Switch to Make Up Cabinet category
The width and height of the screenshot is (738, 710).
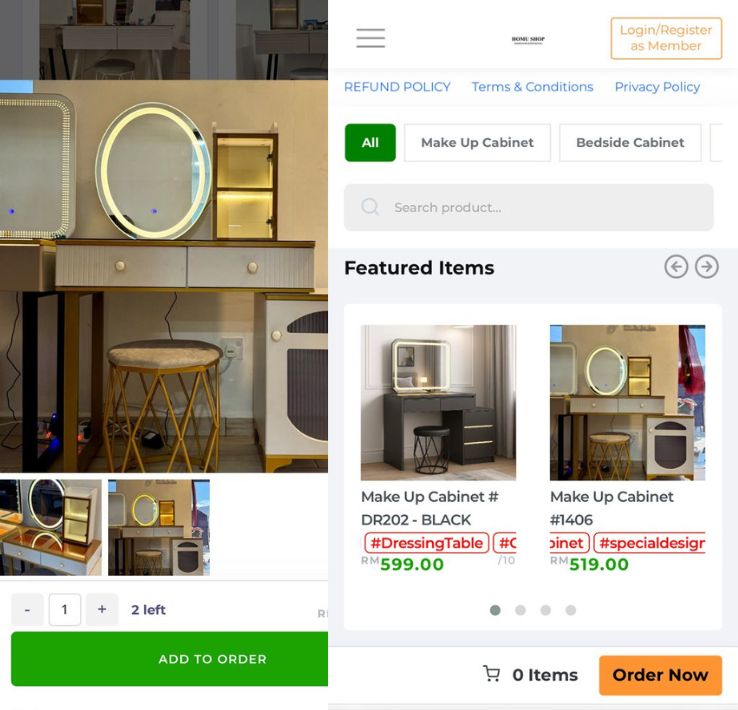click(x=477, y=143)
